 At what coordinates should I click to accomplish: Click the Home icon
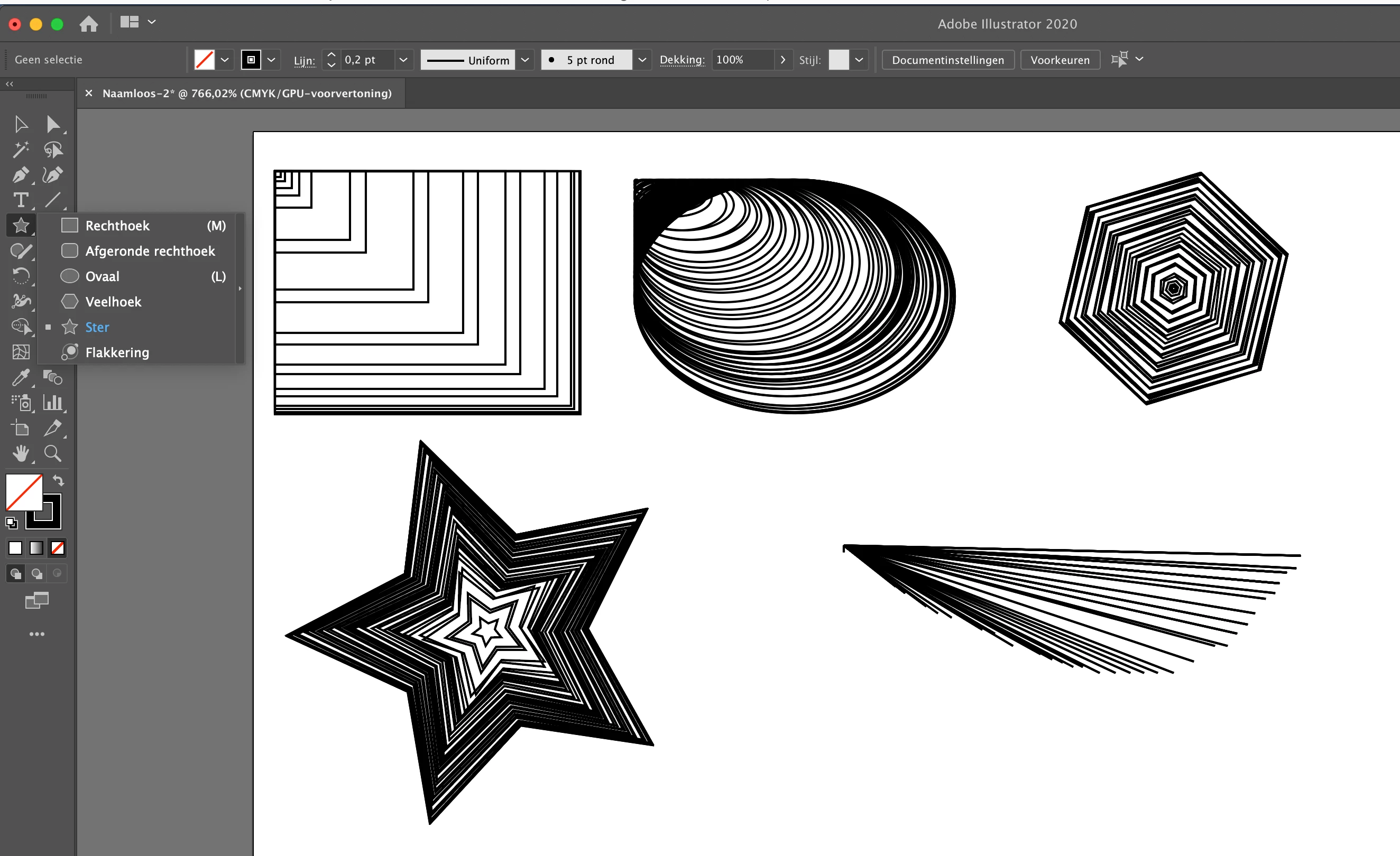tap(89, 24)
